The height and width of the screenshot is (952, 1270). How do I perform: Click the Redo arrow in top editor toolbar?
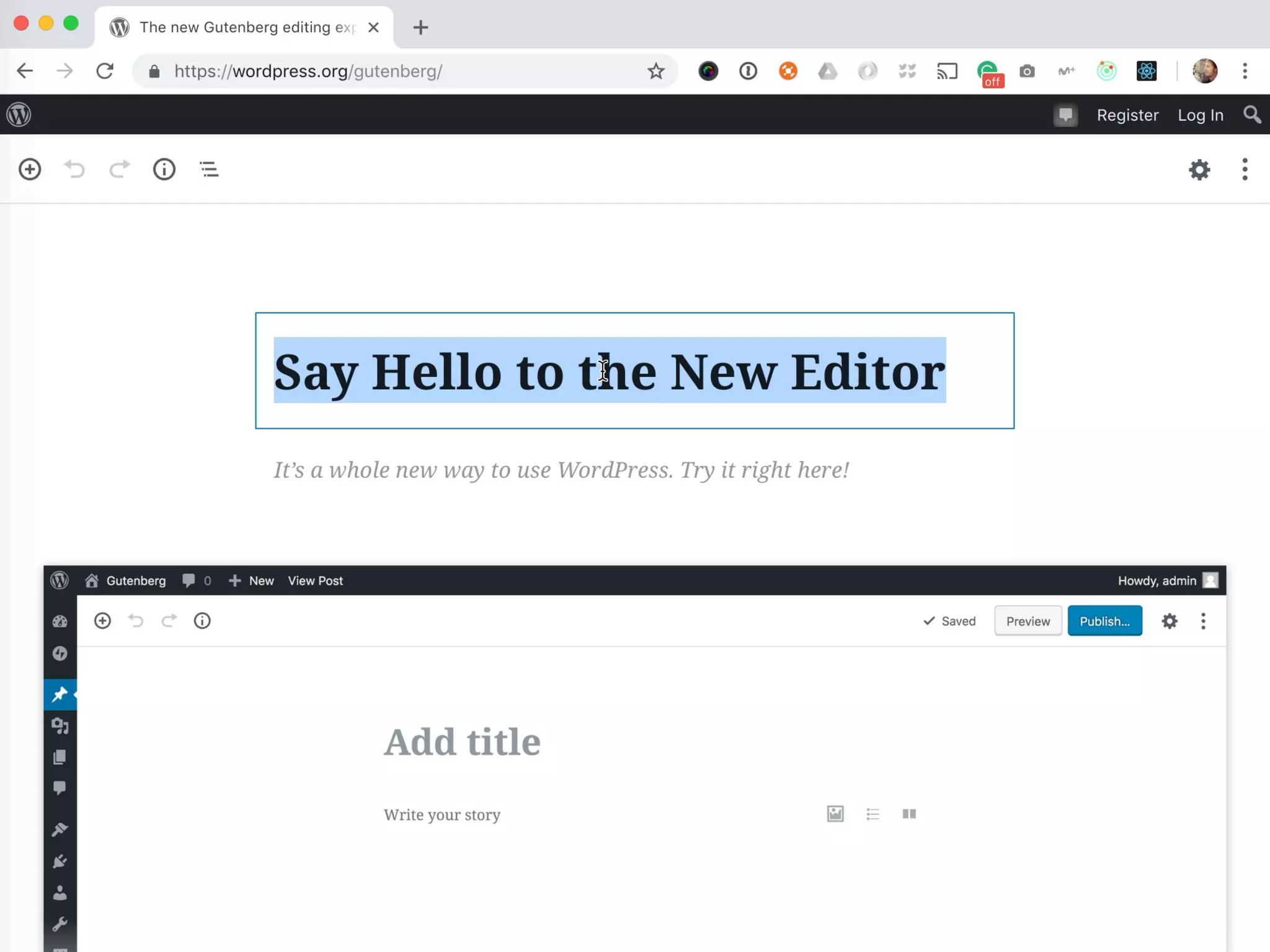tap(120, 169)
